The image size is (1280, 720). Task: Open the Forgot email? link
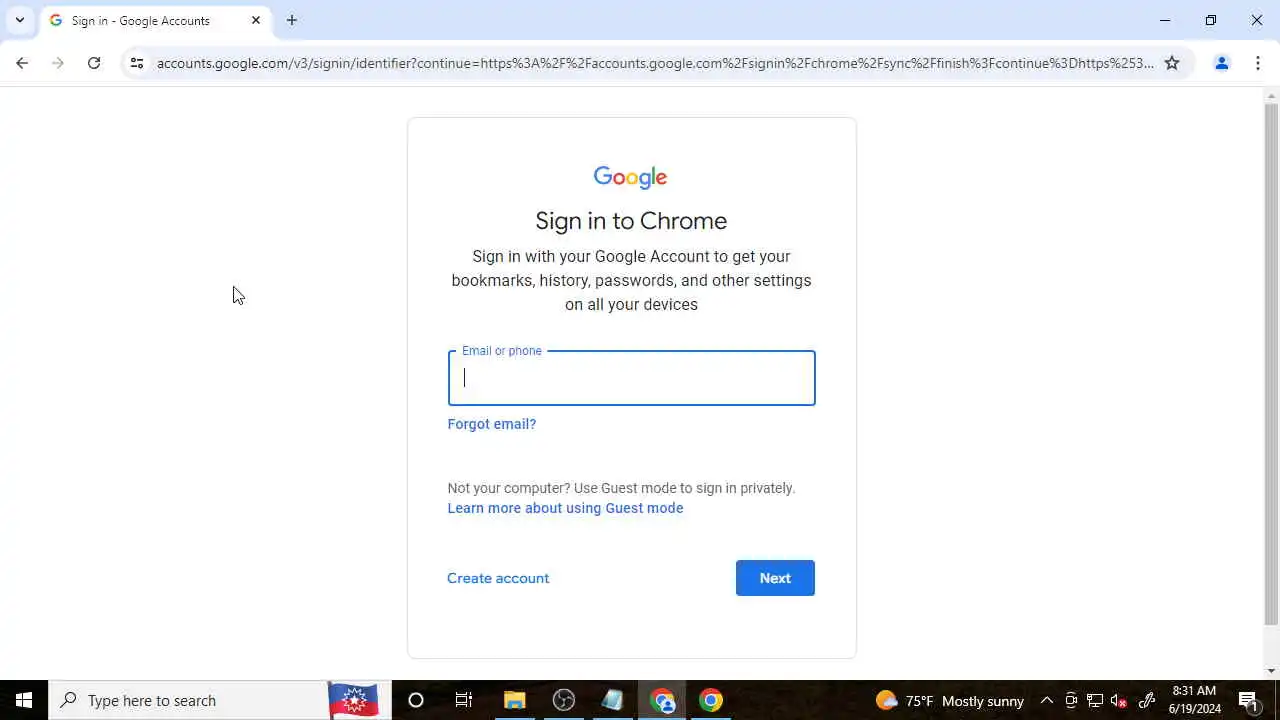pos(492,424)
